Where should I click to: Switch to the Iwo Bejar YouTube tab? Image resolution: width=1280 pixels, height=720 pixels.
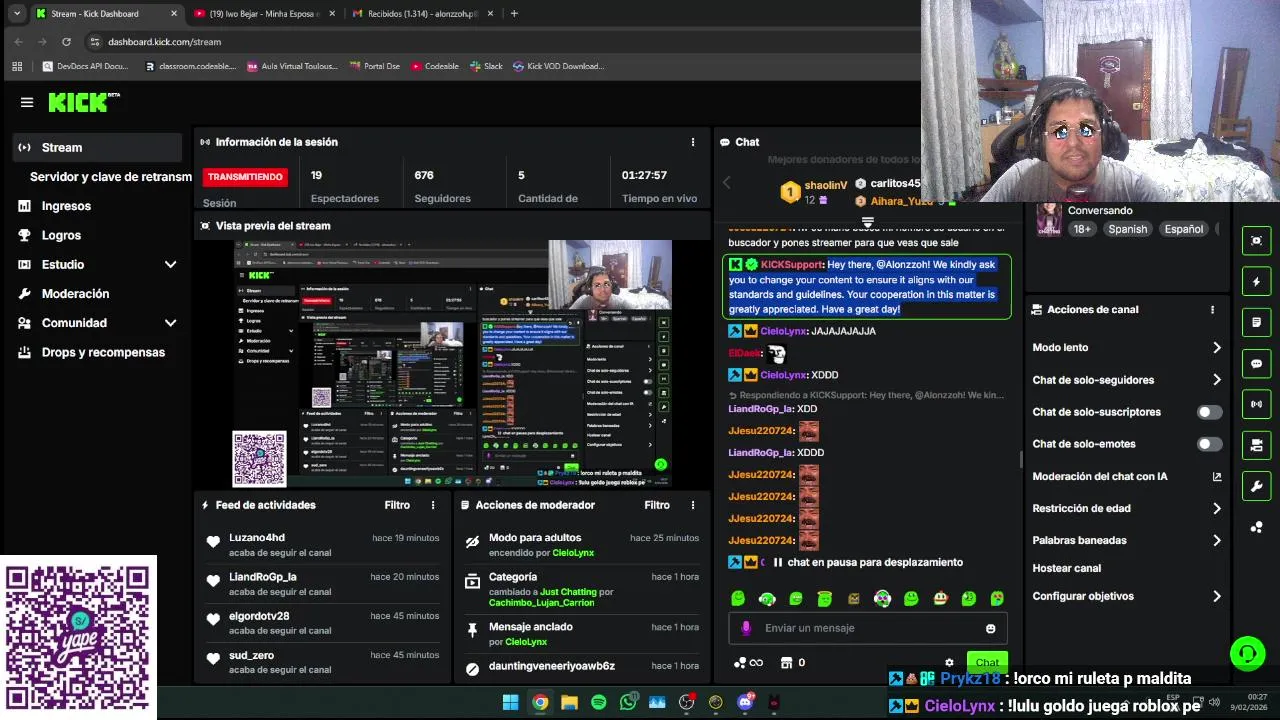[x=264, y=14]
